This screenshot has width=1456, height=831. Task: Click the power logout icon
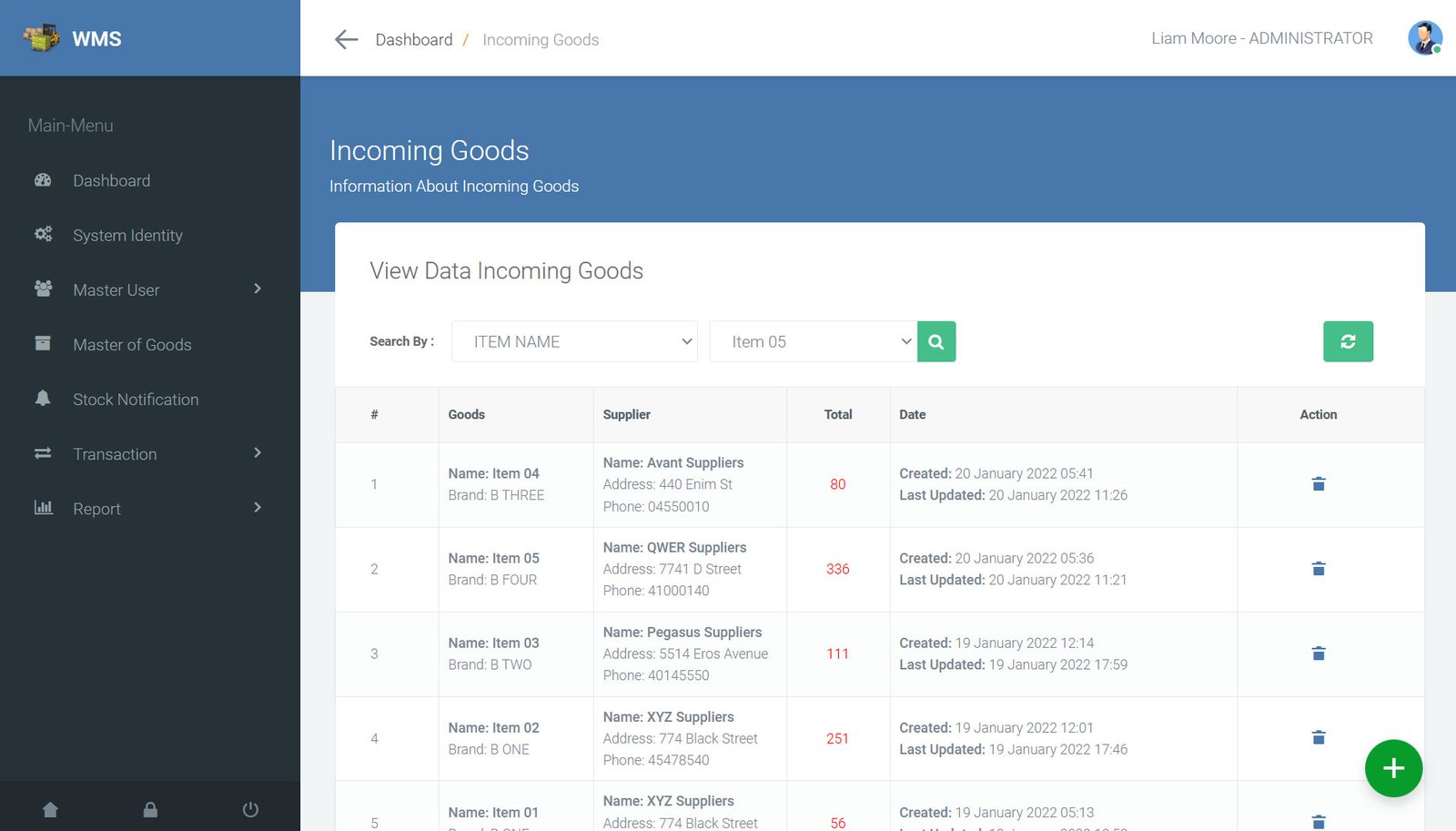(x=250, y=809)
